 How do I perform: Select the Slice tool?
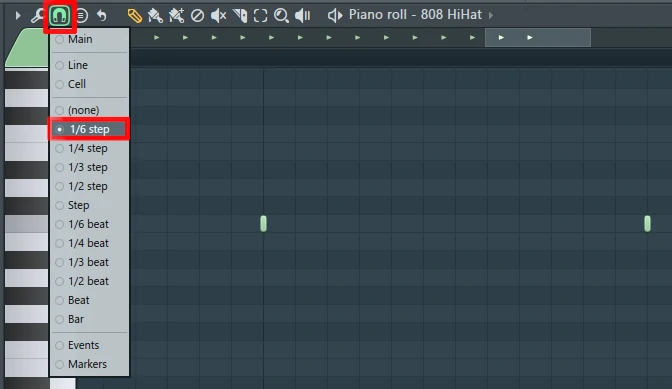click(240, 16)
